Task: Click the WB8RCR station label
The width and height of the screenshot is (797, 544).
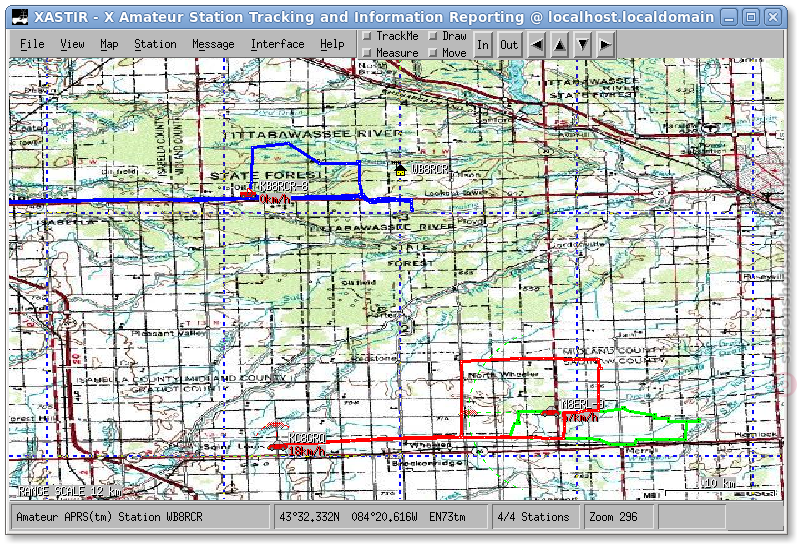Action: (430, 169)
